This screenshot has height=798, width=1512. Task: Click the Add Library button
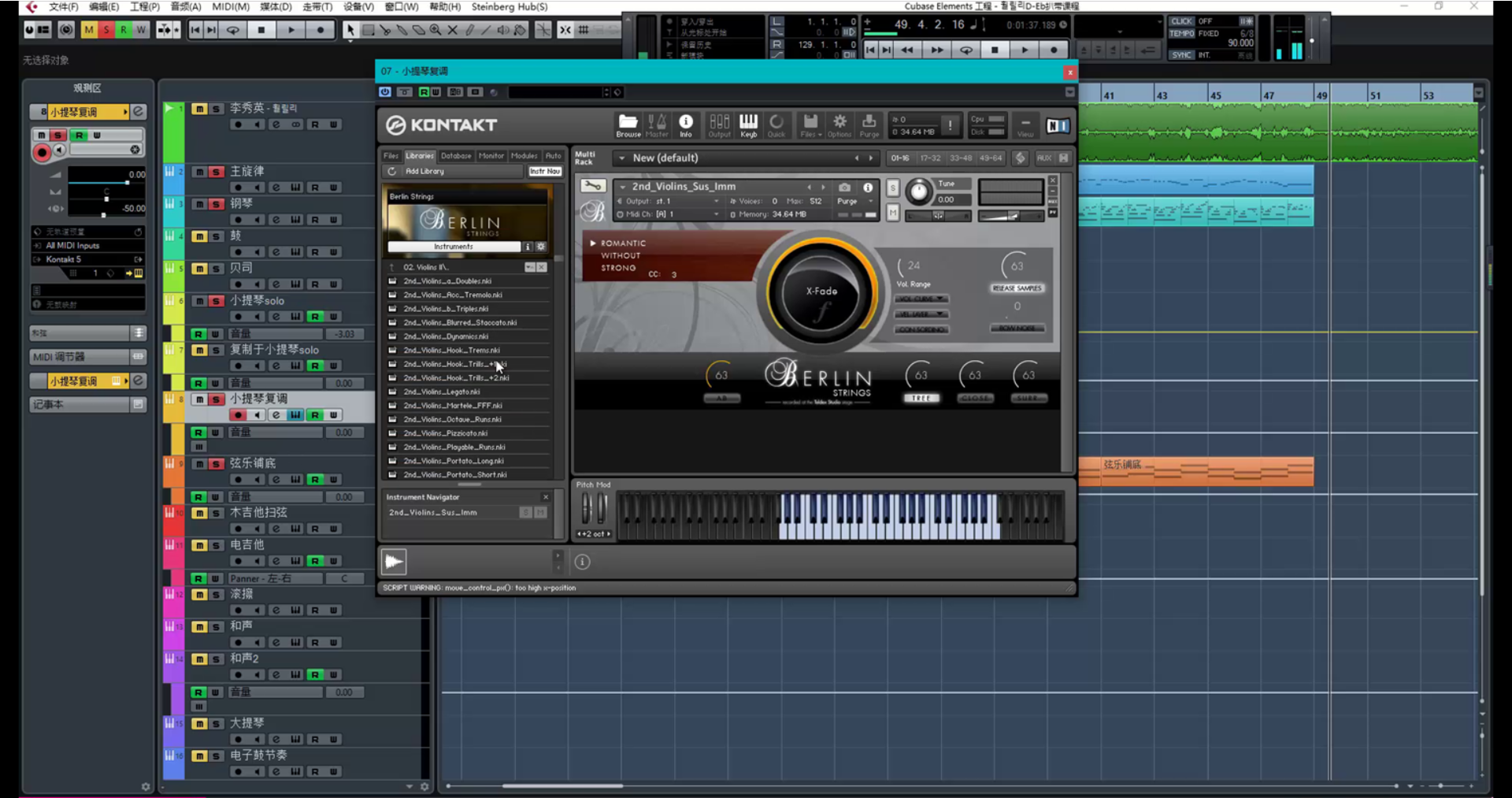(424, 171)
